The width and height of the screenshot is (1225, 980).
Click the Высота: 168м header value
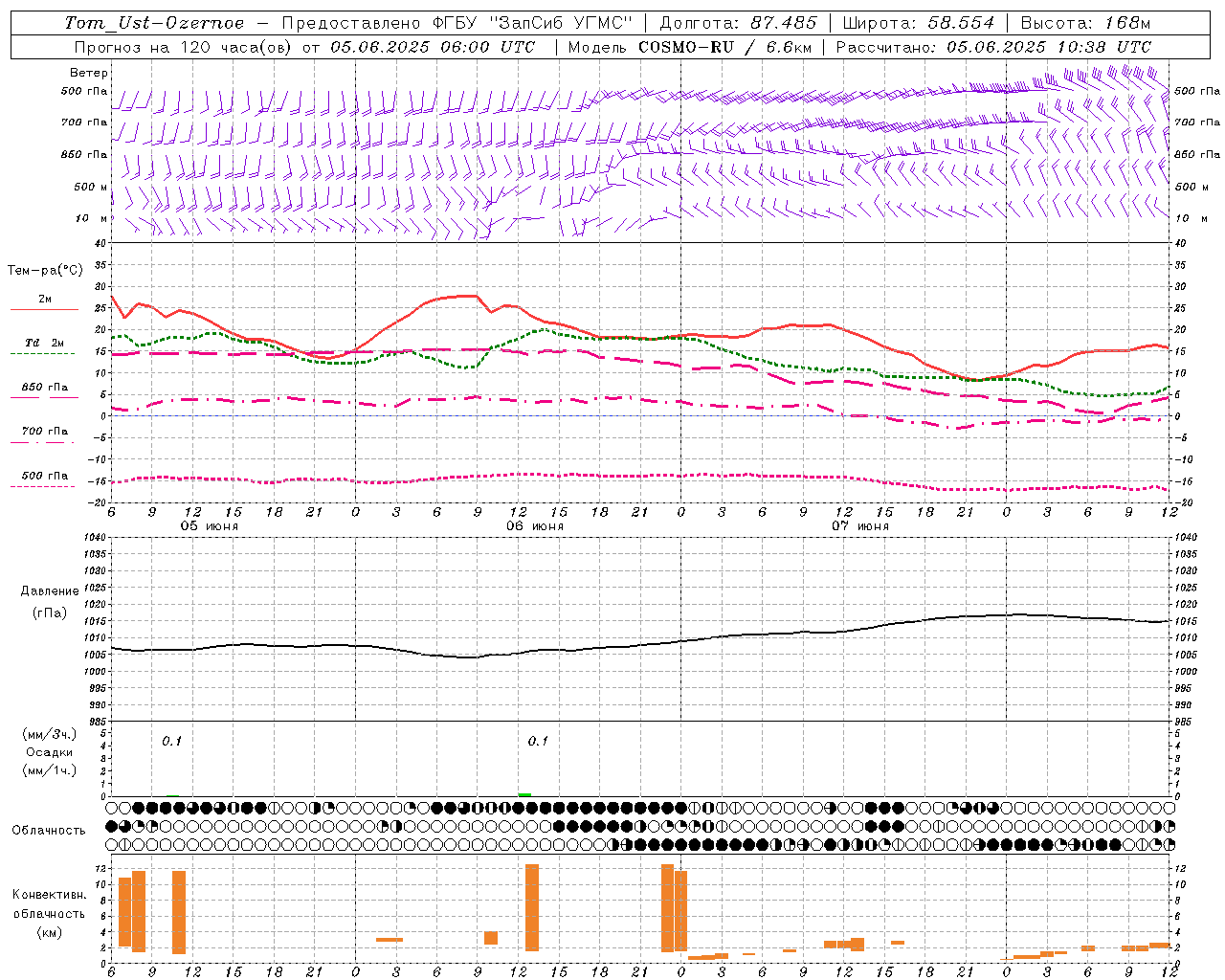pyautogui.click(x=1085, y=23)
